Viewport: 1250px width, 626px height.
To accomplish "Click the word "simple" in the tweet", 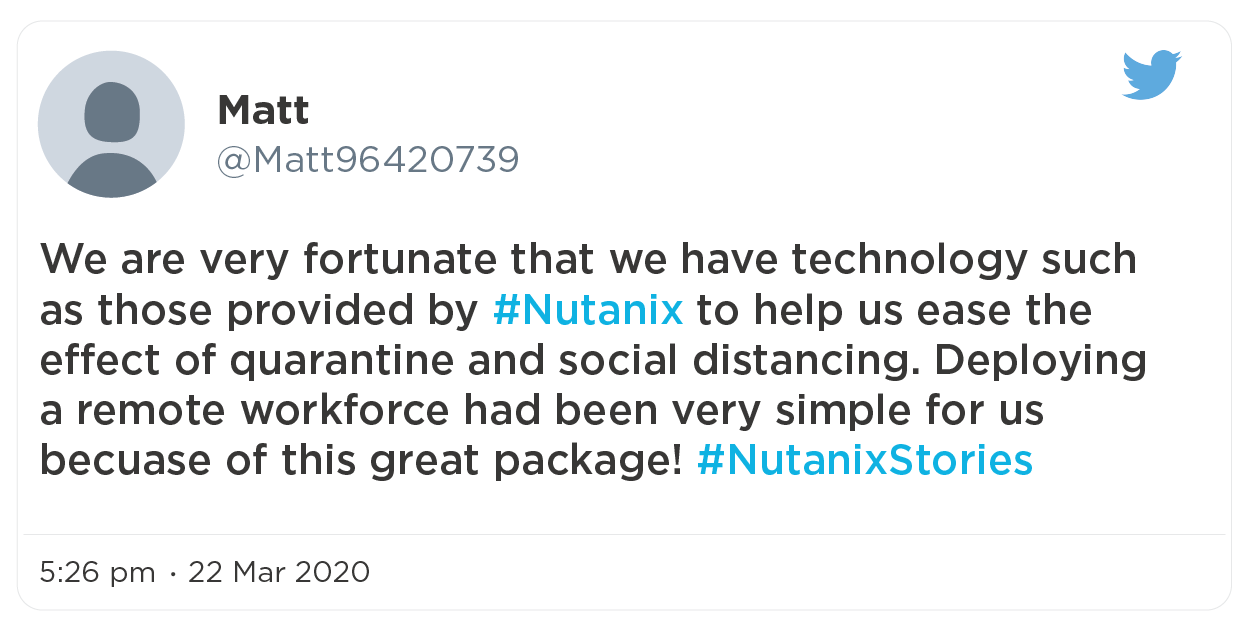I will click(x=844, y=410).
